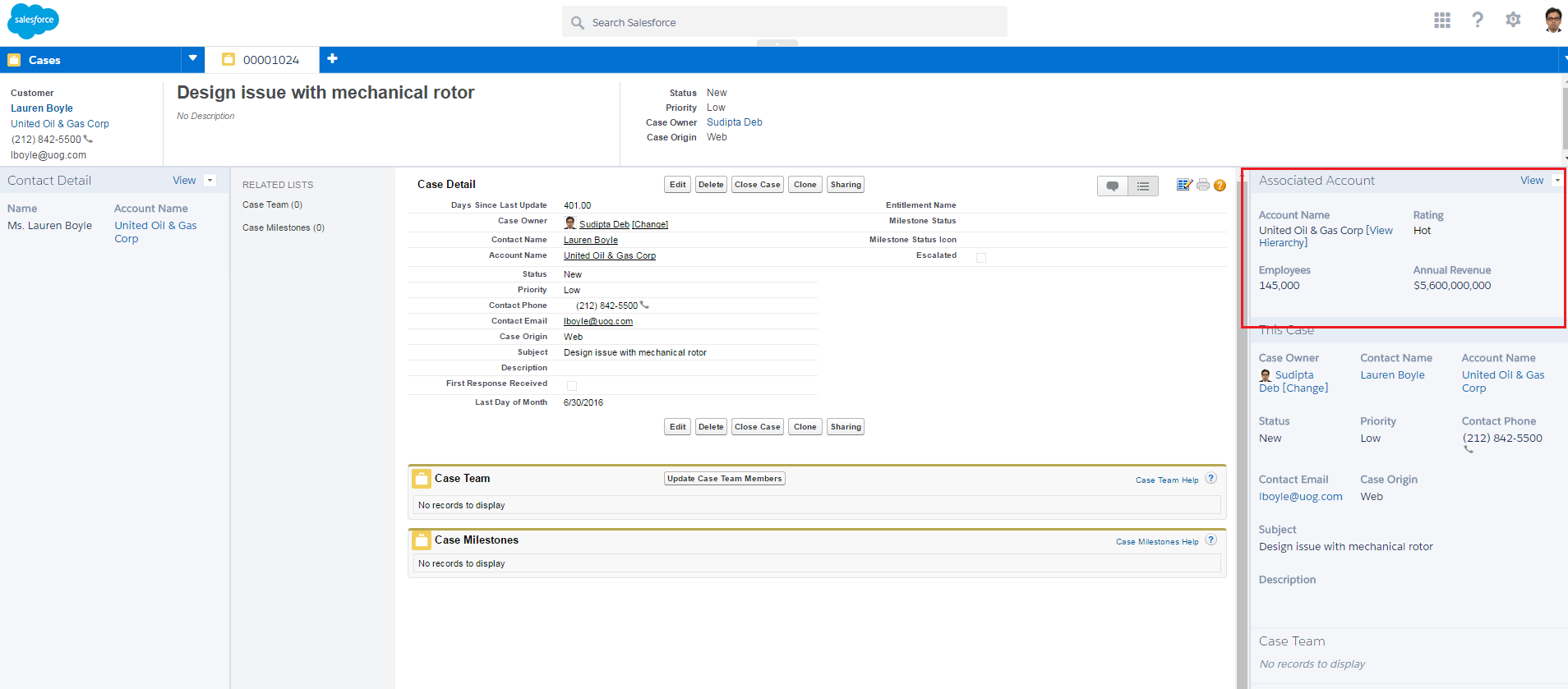
Task: Click the phone icon next to customer's (212) 842-5500
Action: click(88, 139)
